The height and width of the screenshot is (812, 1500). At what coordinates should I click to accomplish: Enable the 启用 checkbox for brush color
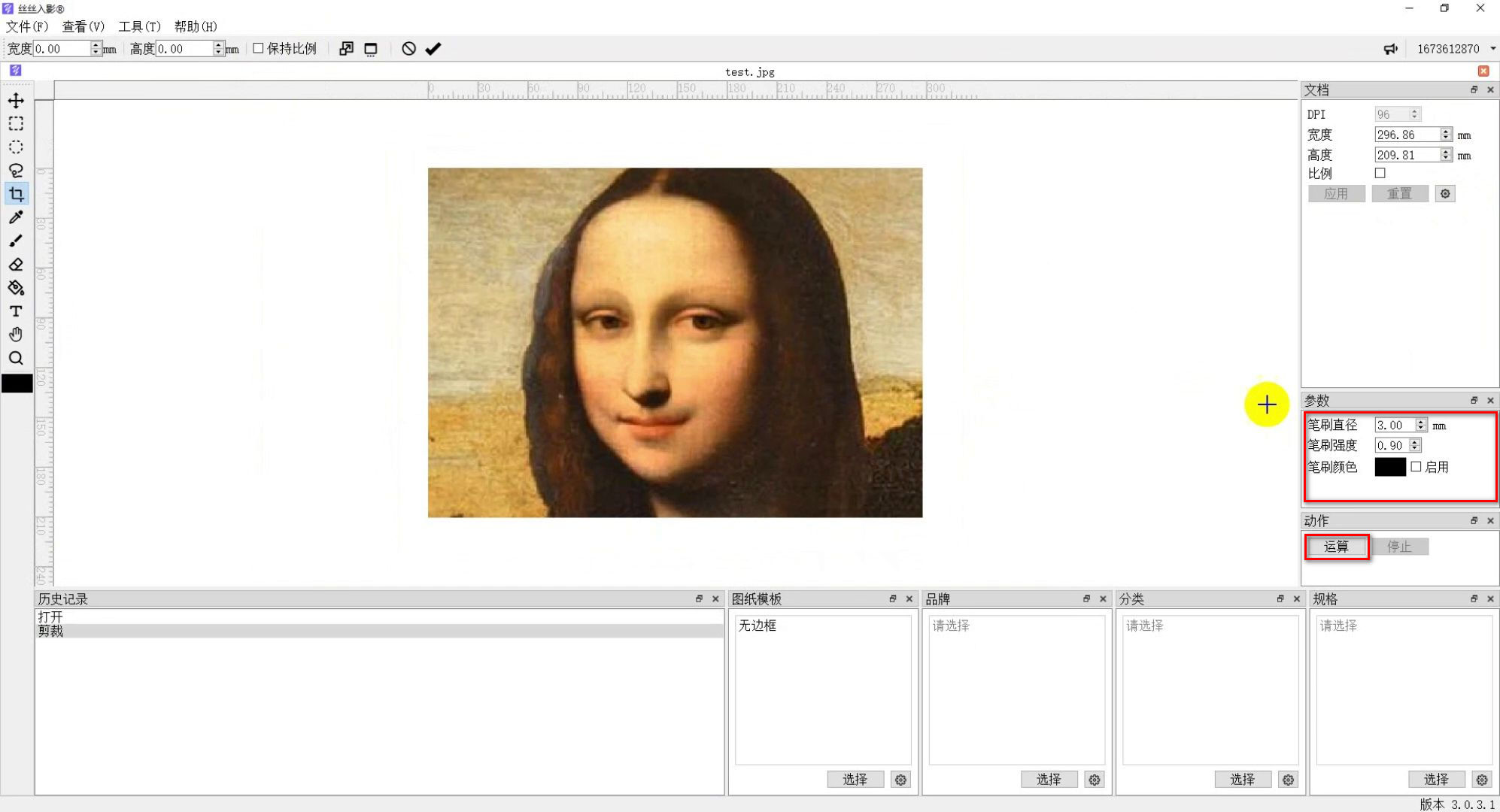coord(1417,467)
